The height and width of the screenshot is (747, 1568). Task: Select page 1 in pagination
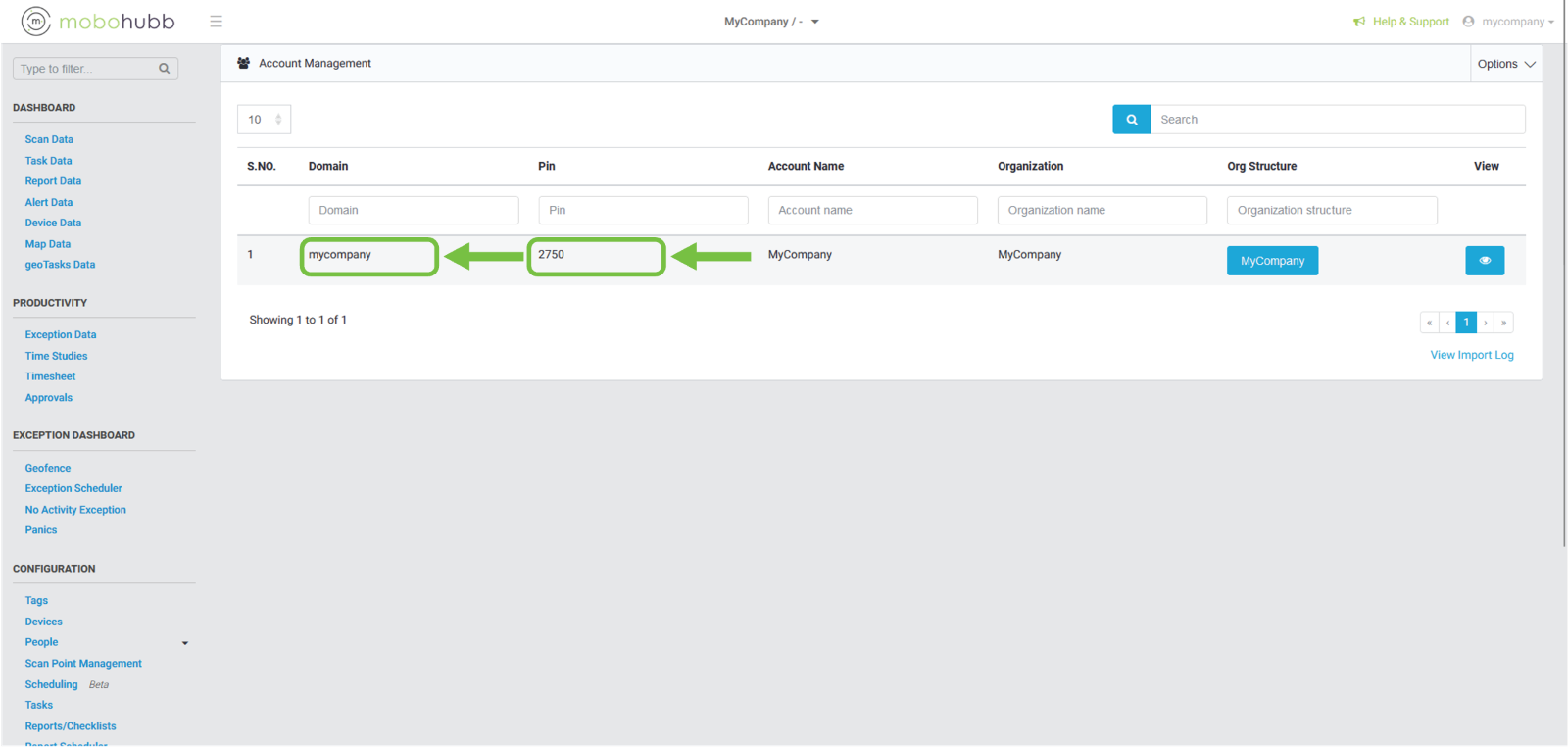tap(1466, 323)
